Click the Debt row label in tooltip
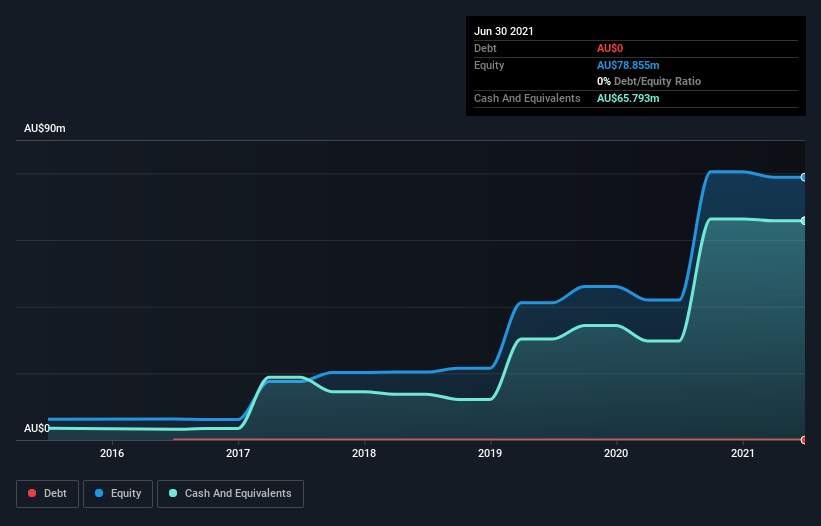The height and width of the screenshot is (526, 821). point(485,48)
